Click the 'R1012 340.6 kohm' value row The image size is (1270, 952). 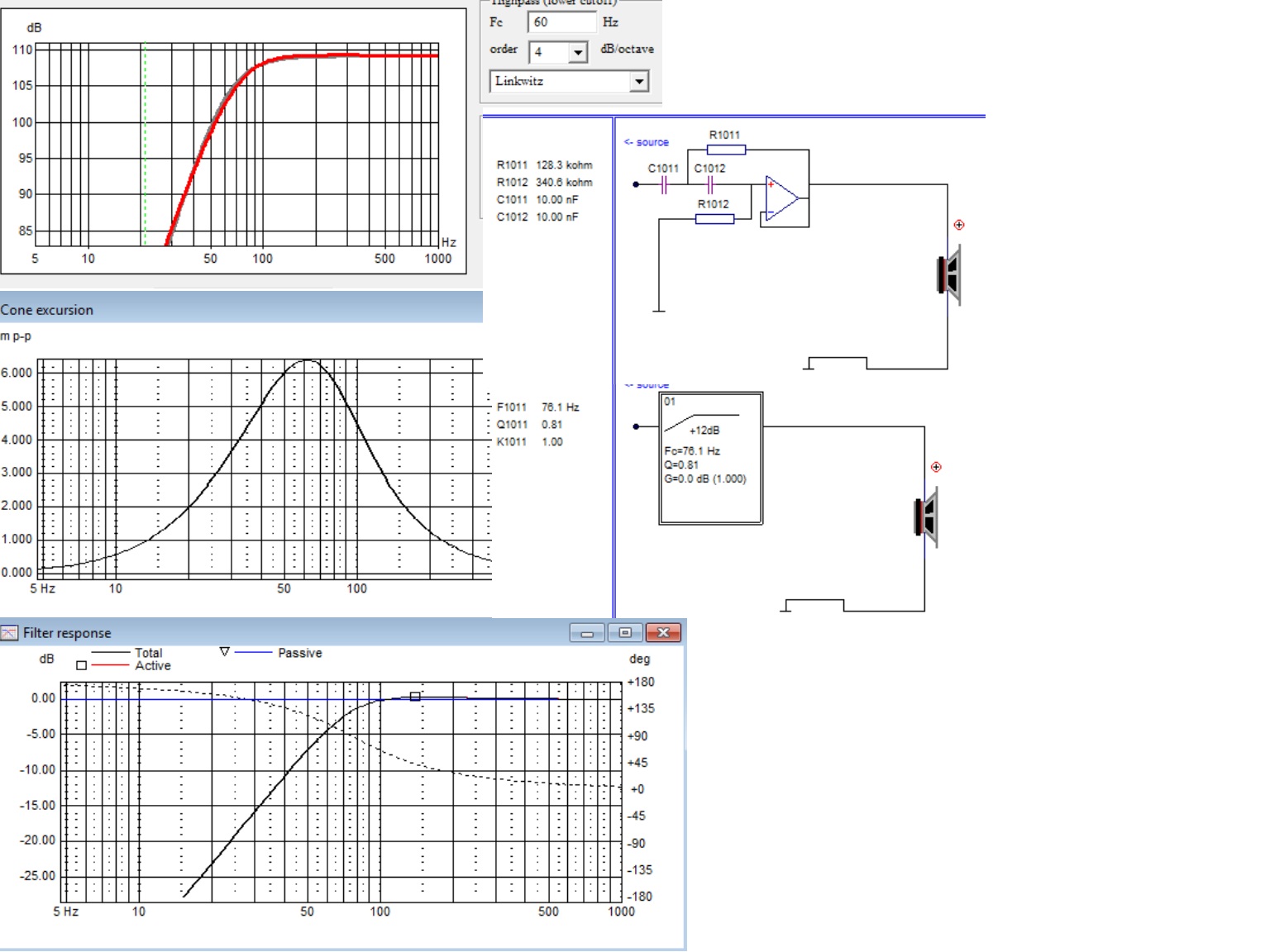pyautogui.click(x=544, y=183)
